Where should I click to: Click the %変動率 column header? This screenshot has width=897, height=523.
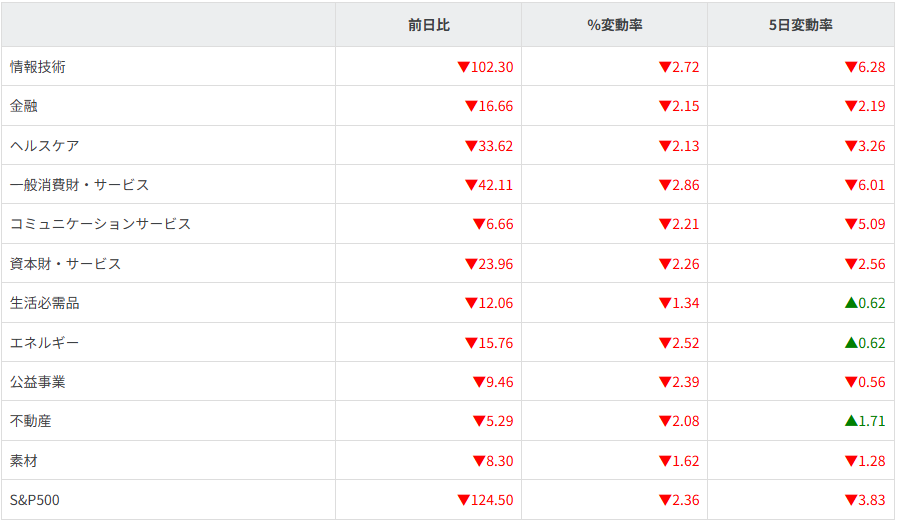pyautogui.click(x=614, y=25)
